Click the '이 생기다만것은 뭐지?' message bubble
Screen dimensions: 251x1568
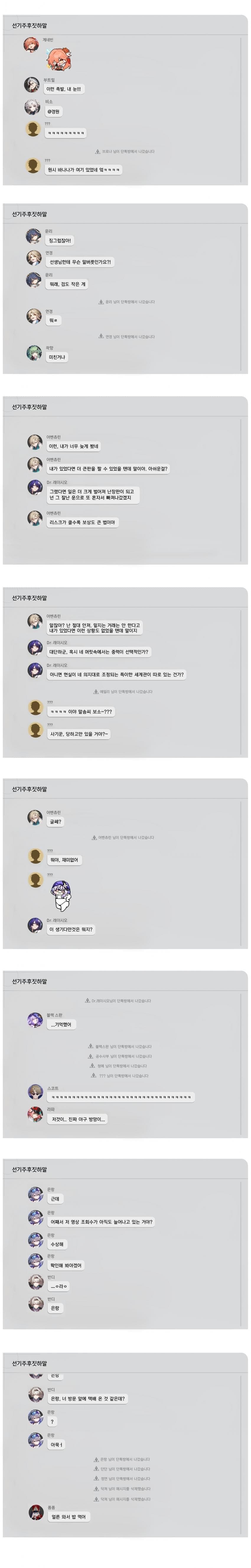coord(71,929)
